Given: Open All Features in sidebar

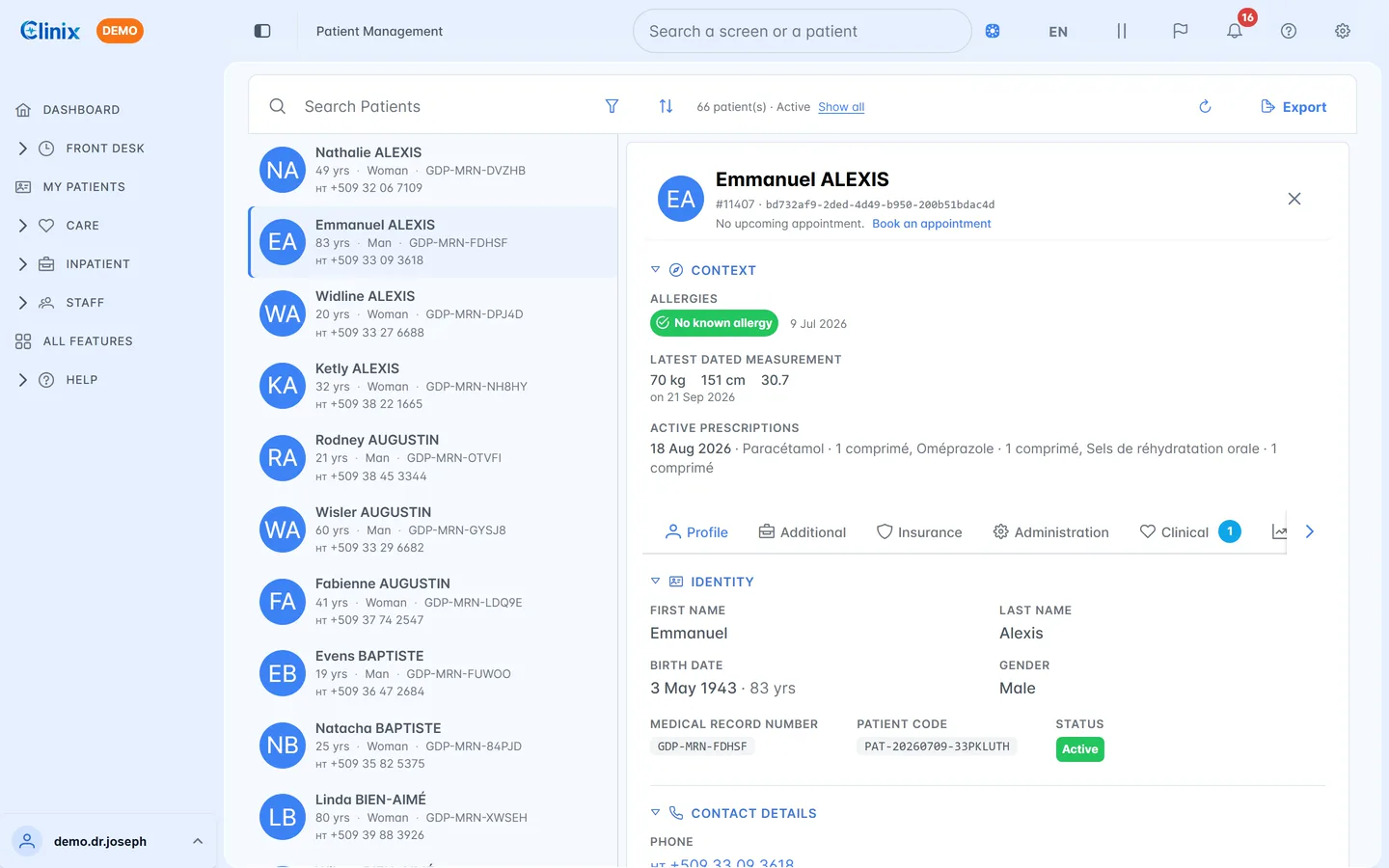Looking at the screenshot, I should point(74,341).
